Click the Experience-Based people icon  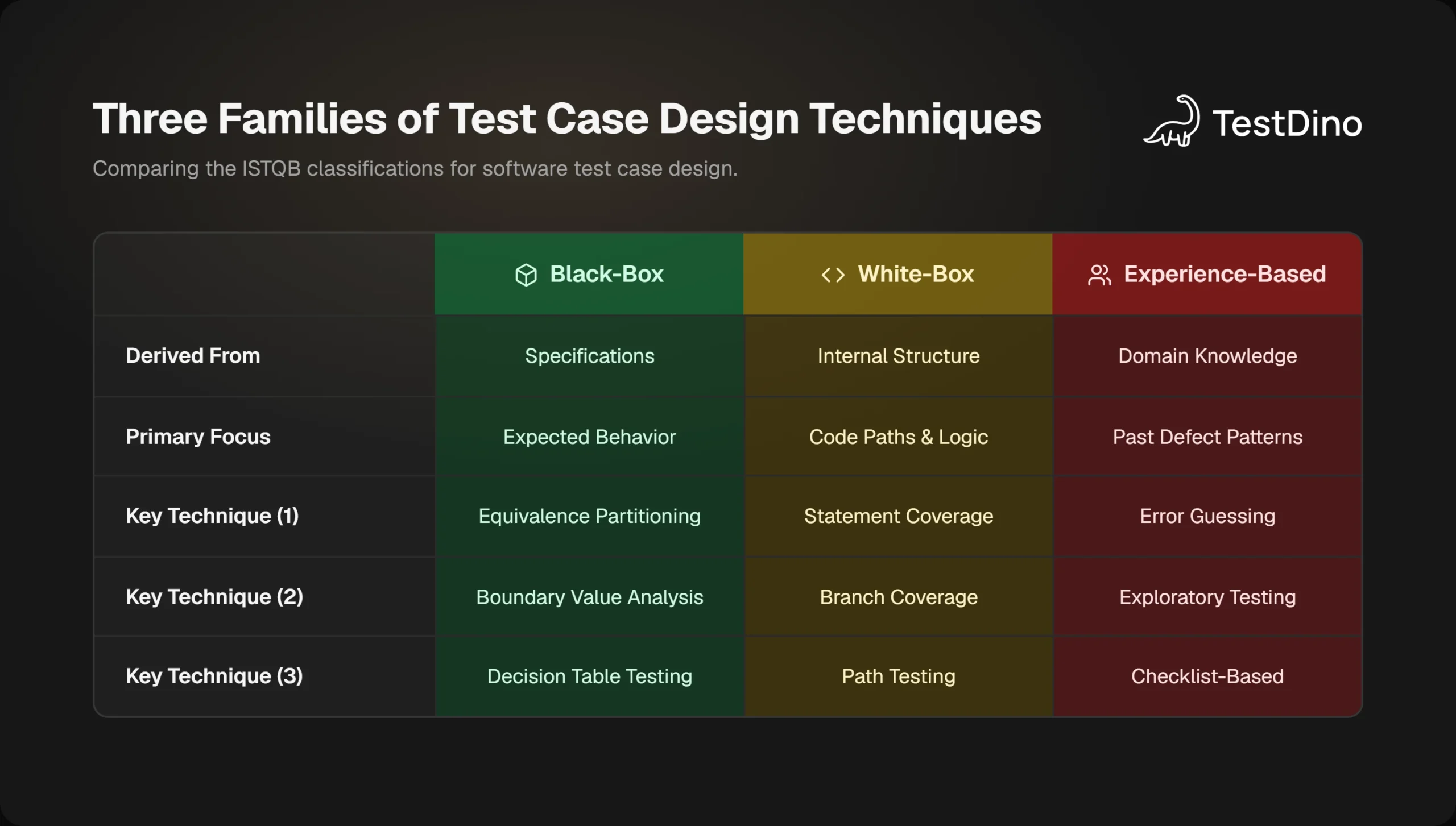(x=1099, y=275)
